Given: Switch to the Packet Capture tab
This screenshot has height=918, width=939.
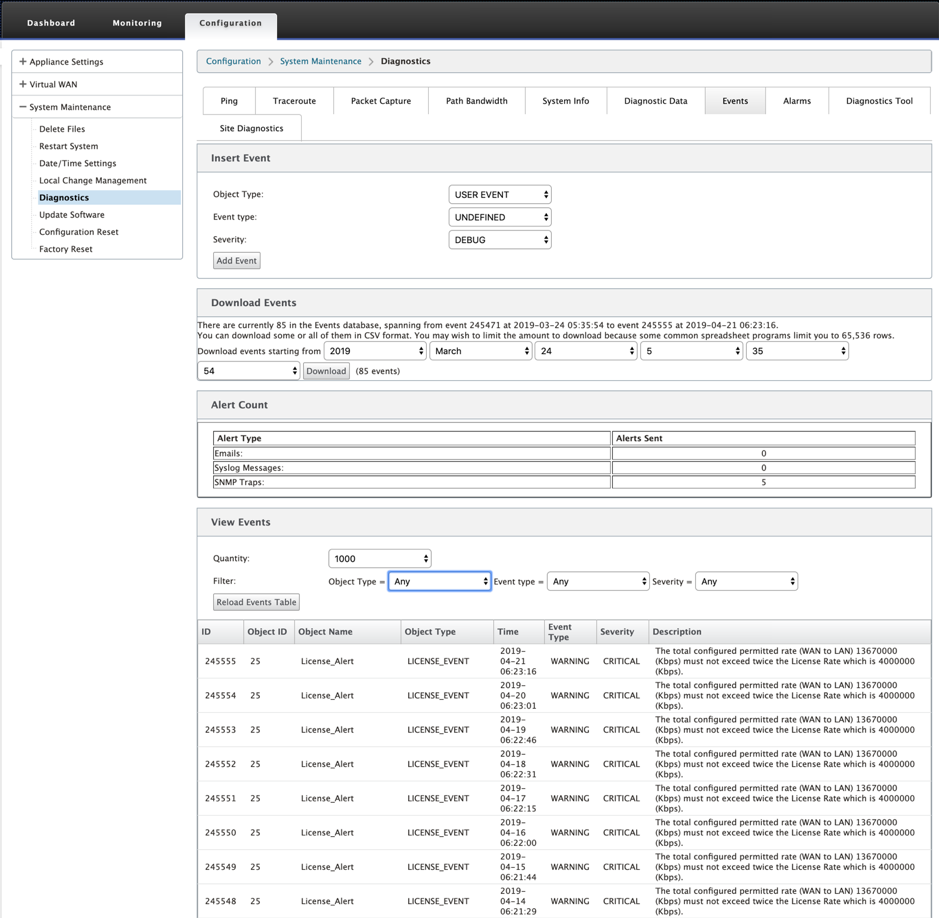Looking at the screenshot, I should point(381,101).
